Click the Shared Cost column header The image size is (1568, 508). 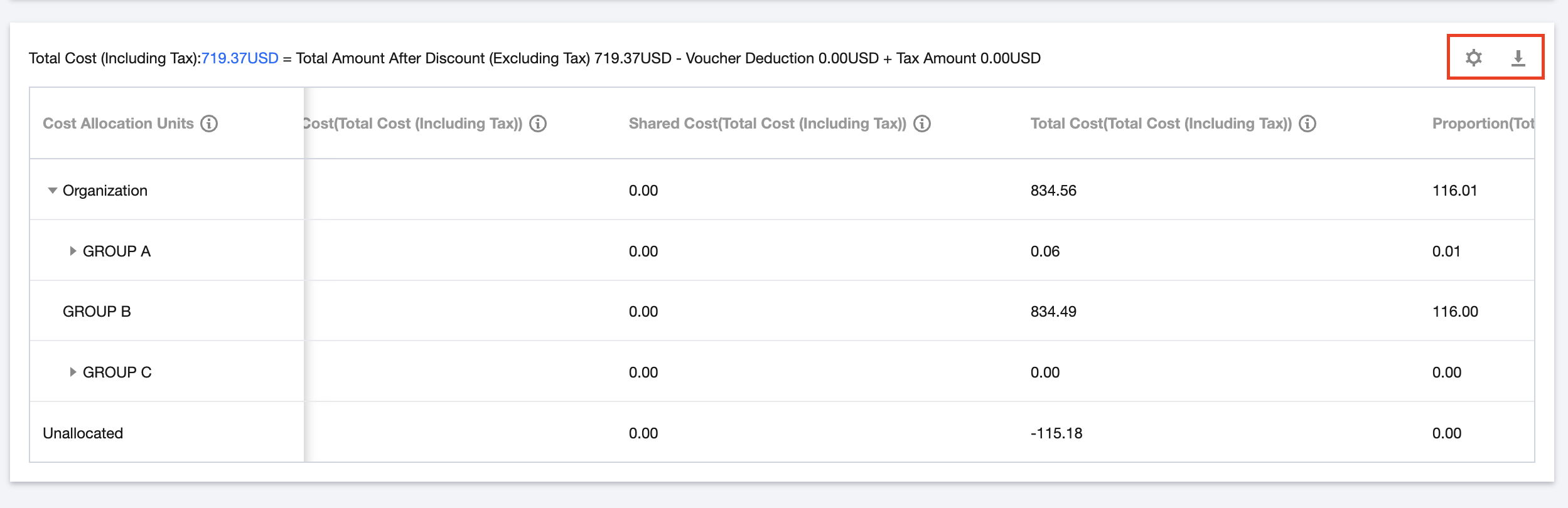768,124
